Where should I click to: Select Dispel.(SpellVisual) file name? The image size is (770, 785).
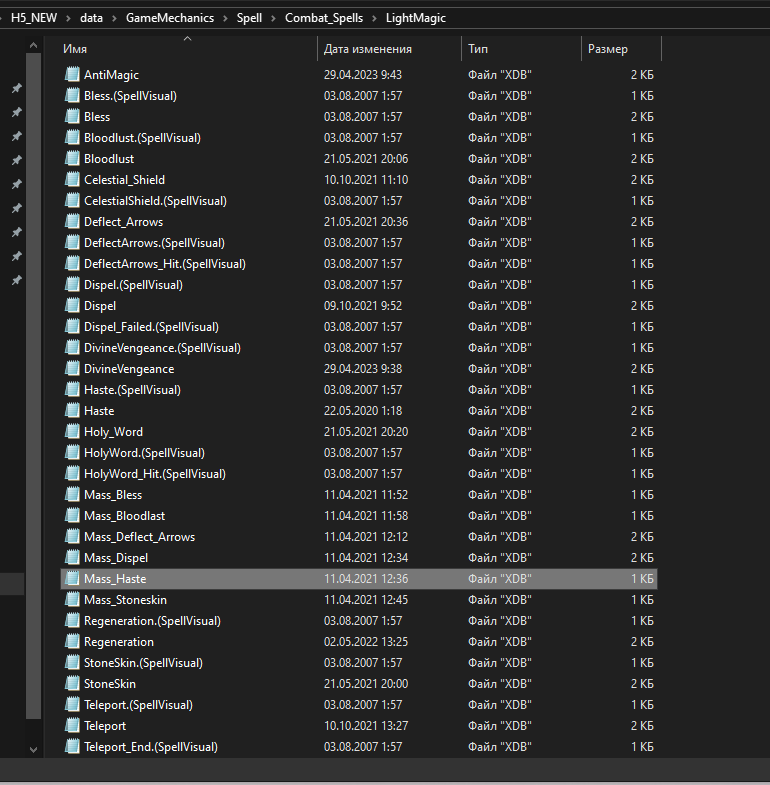point(133,285)
